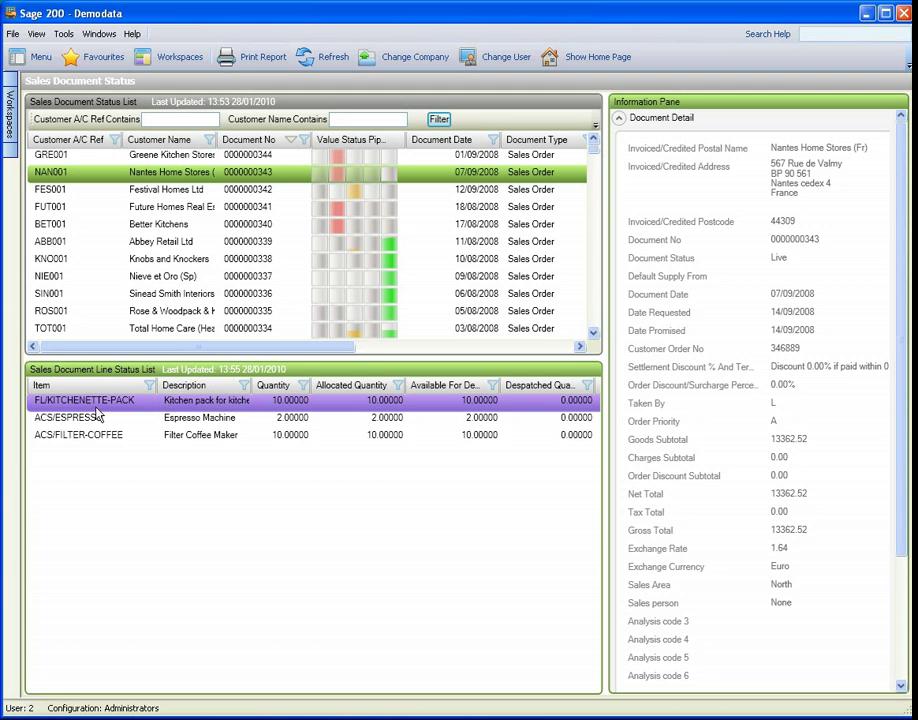Click the Show Home Page house icon

[x=550, y=57]
